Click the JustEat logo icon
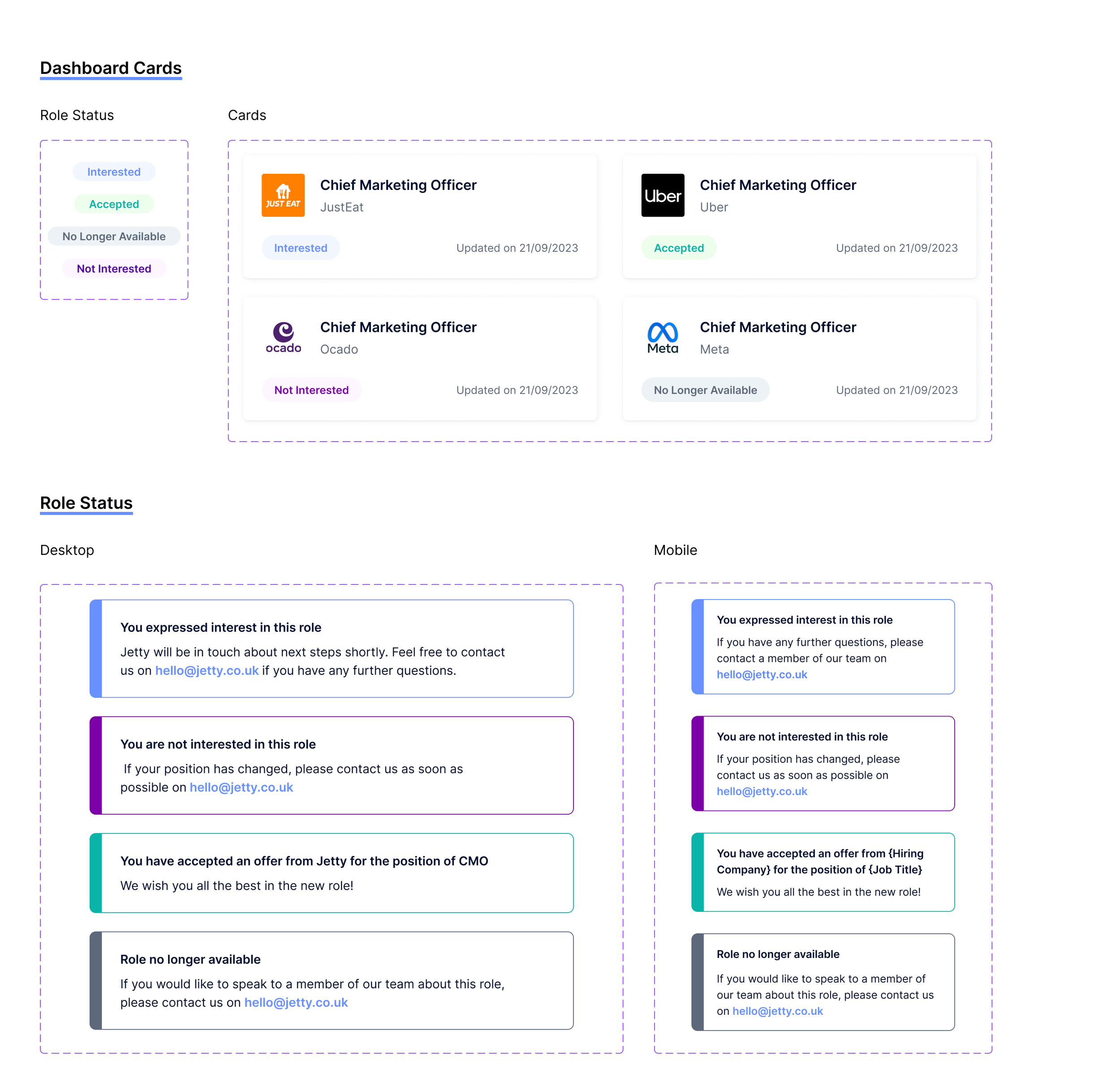 283,195
